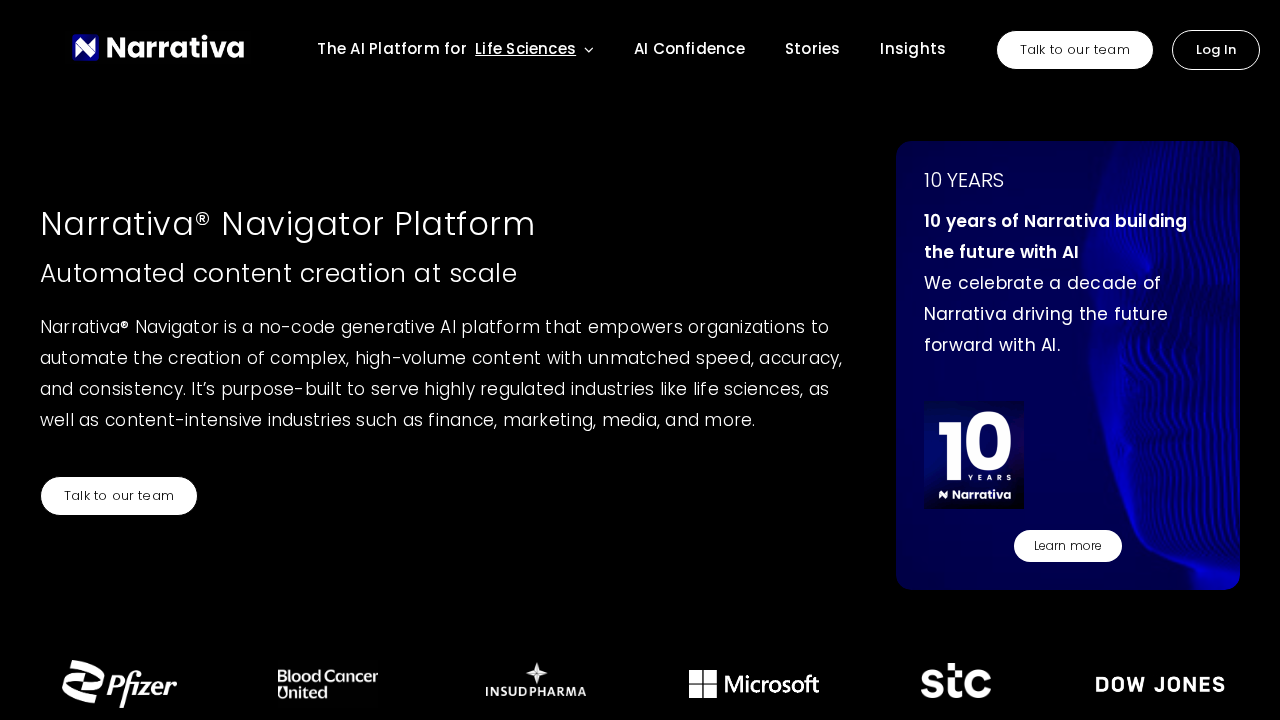This screenshot has width=1280, height=720.
Task: Click the Pfizer logo
Action: click(120, 684)
